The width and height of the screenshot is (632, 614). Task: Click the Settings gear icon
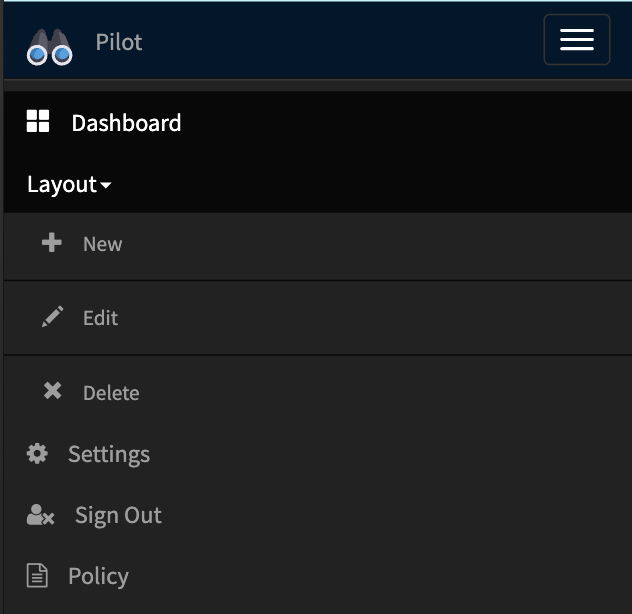(x=37, y=454)
